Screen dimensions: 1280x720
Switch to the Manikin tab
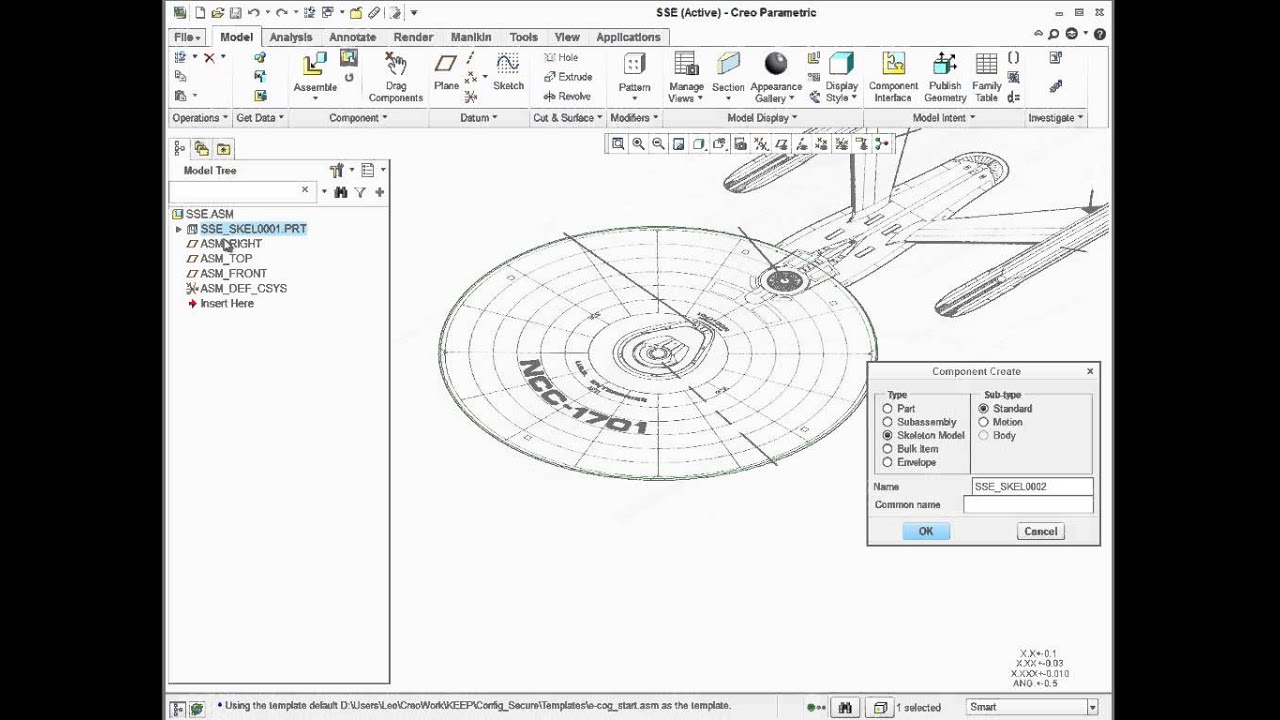(471, 37)
